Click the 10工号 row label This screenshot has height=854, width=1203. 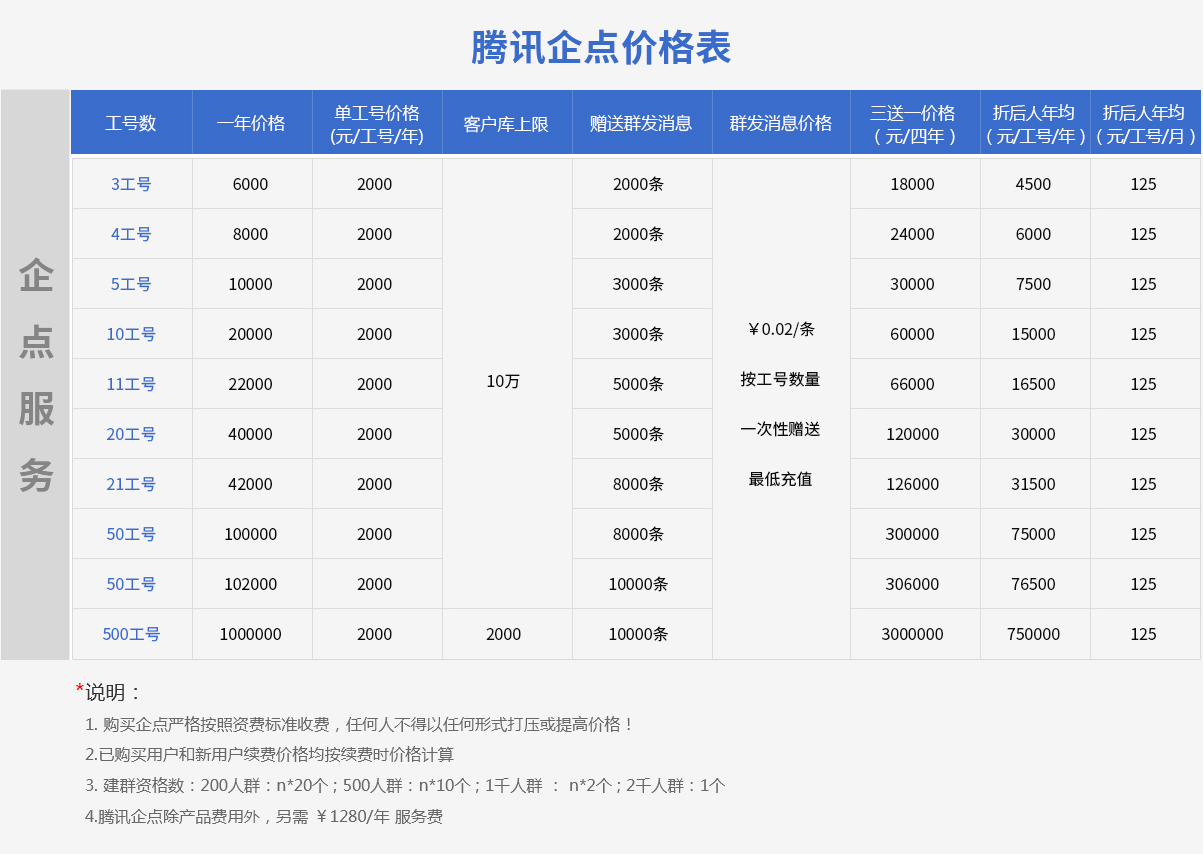(131, 334)
